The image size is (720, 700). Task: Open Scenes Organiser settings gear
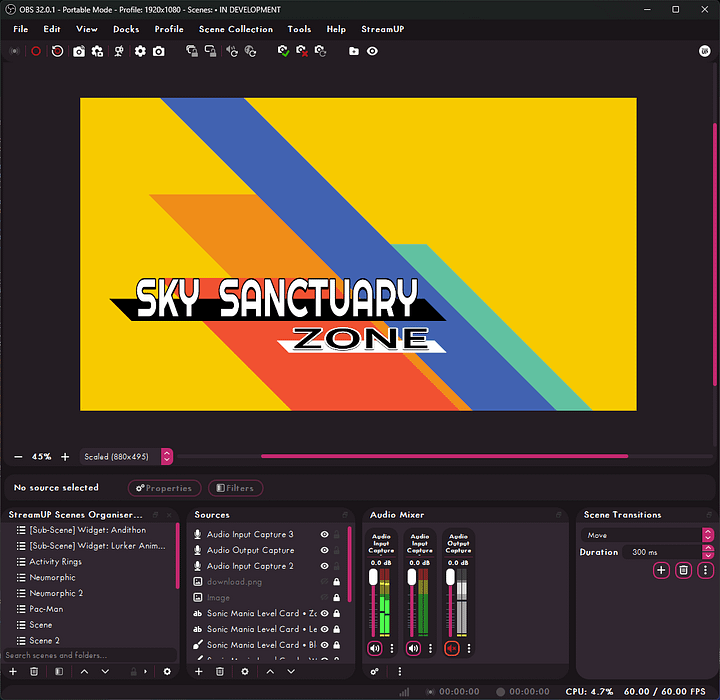pyautogui.click(x=167, y=672)
